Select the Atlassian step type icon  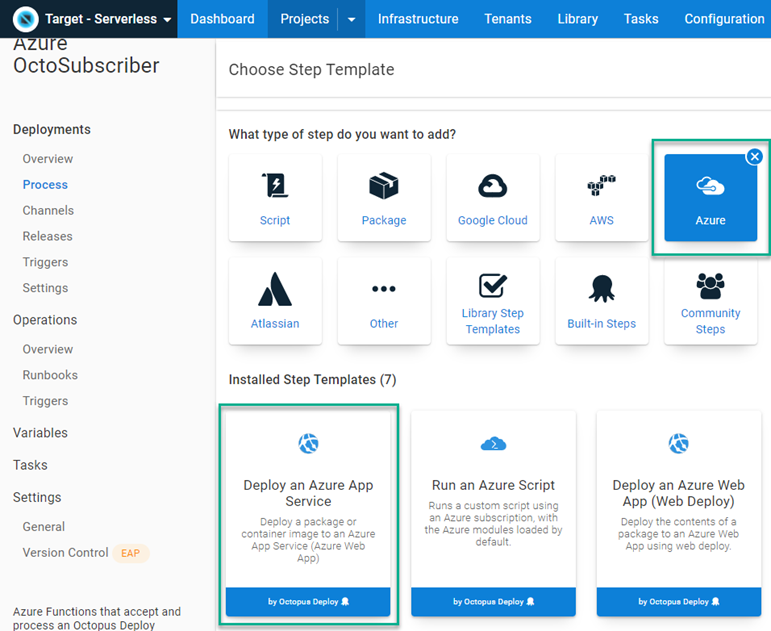click(x=275, y=289)
